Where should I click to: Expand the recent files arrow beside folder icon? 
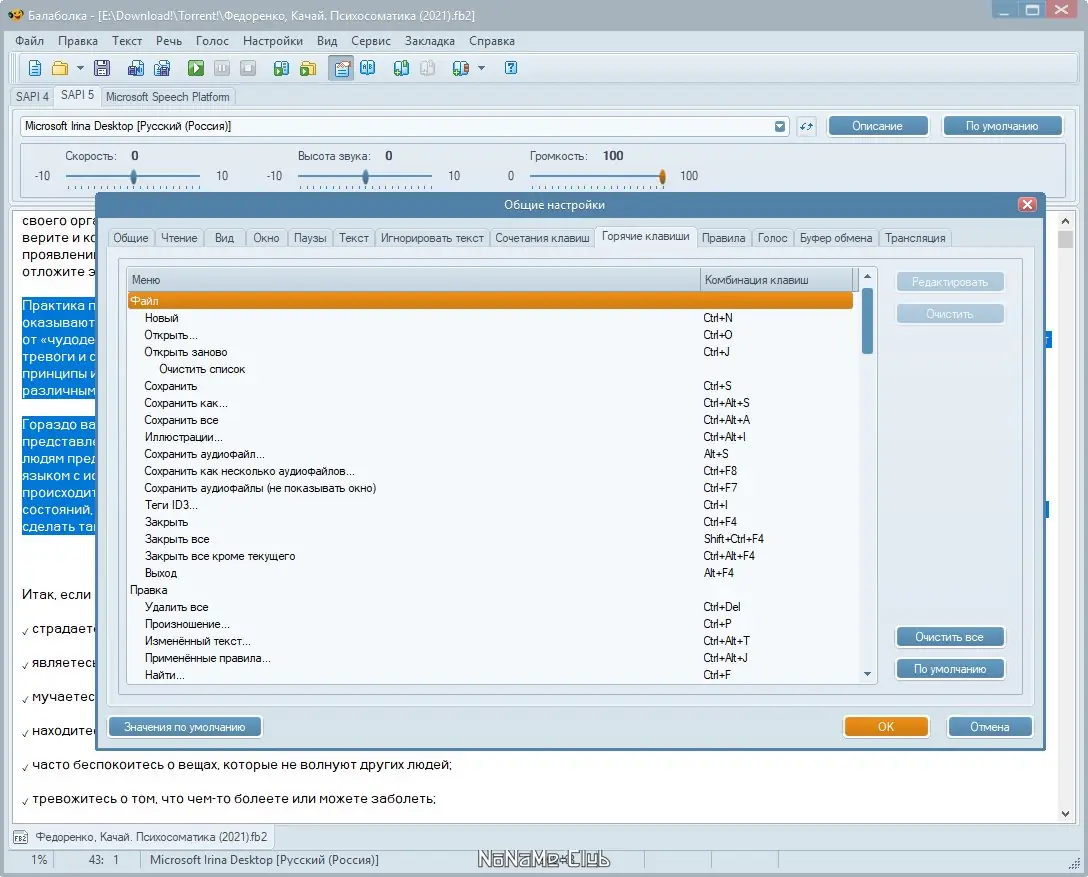80,68
